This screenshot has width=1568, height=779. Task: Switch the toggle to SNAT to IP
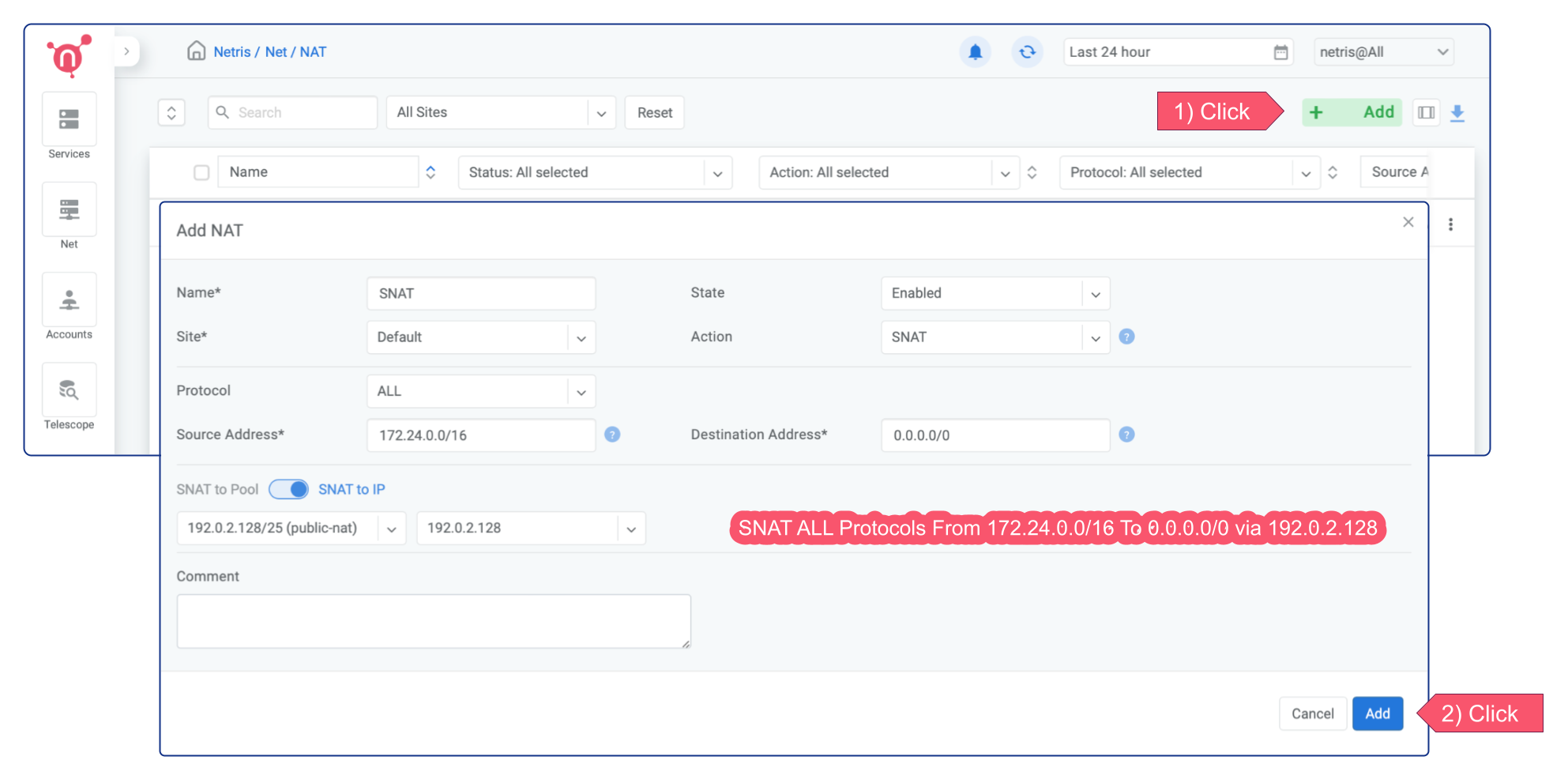click(x=288, y=489)
